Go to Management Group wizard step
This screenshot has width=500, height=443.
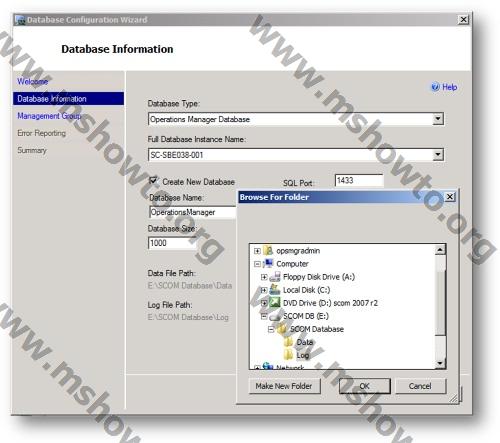click(x=49, y=116)
